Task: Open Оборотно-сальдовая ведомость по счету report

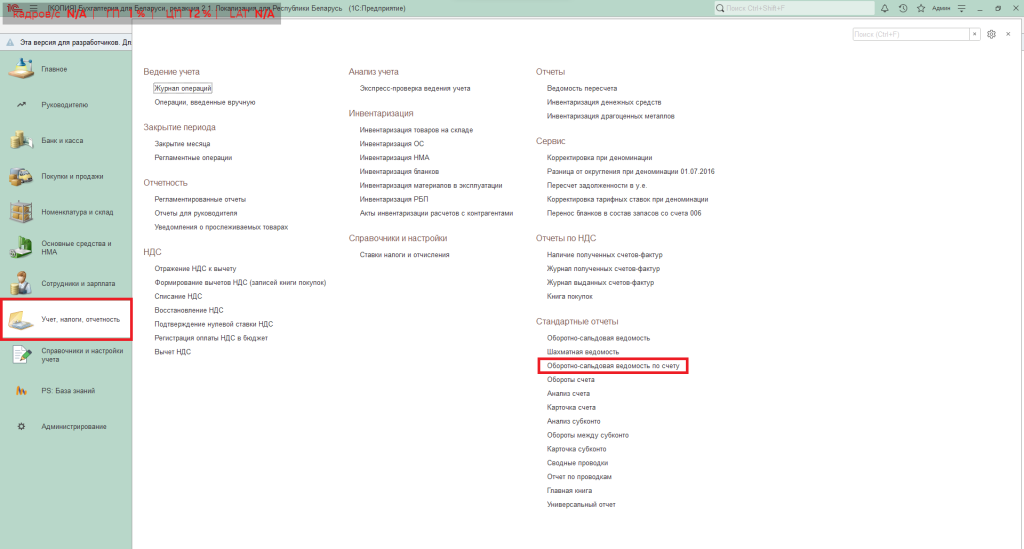Action: (x=613, y=366)
